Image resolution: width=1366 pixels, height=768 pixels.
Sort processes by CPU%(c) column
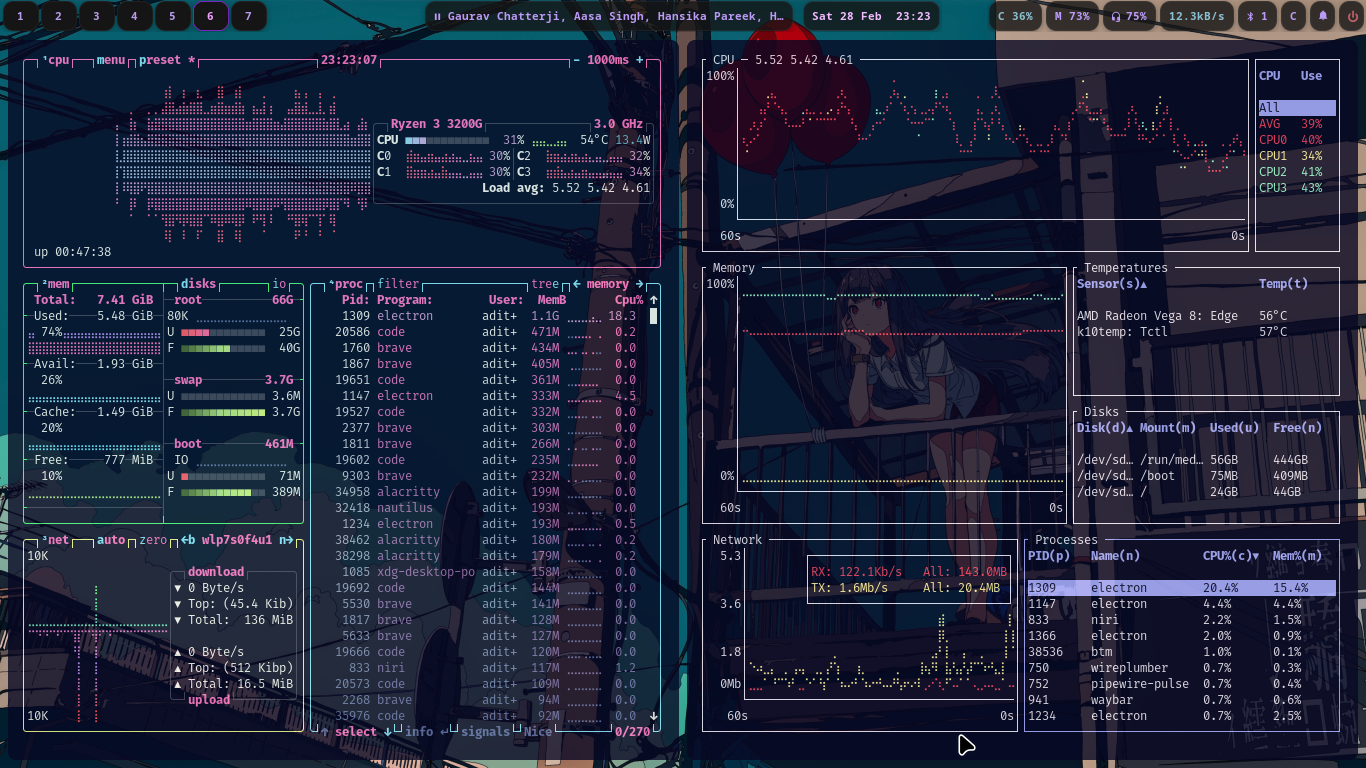pyautogui.click(x=1231, y=556)
